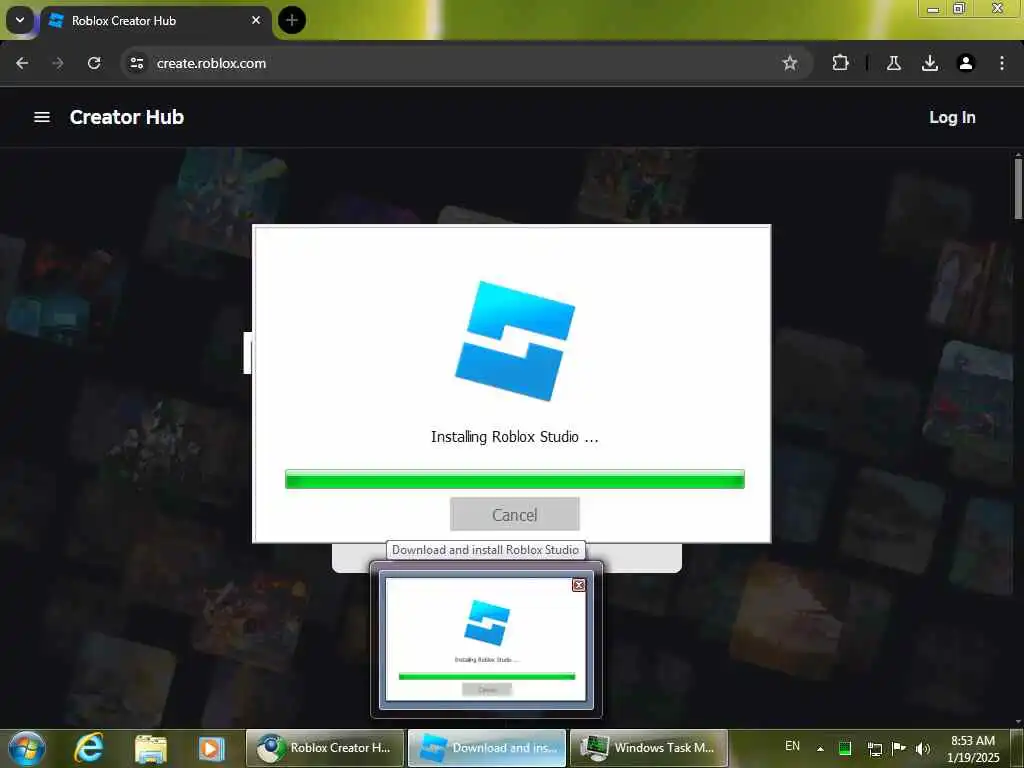Minimize the Chrome window
1024x768 pixels.
933,9
